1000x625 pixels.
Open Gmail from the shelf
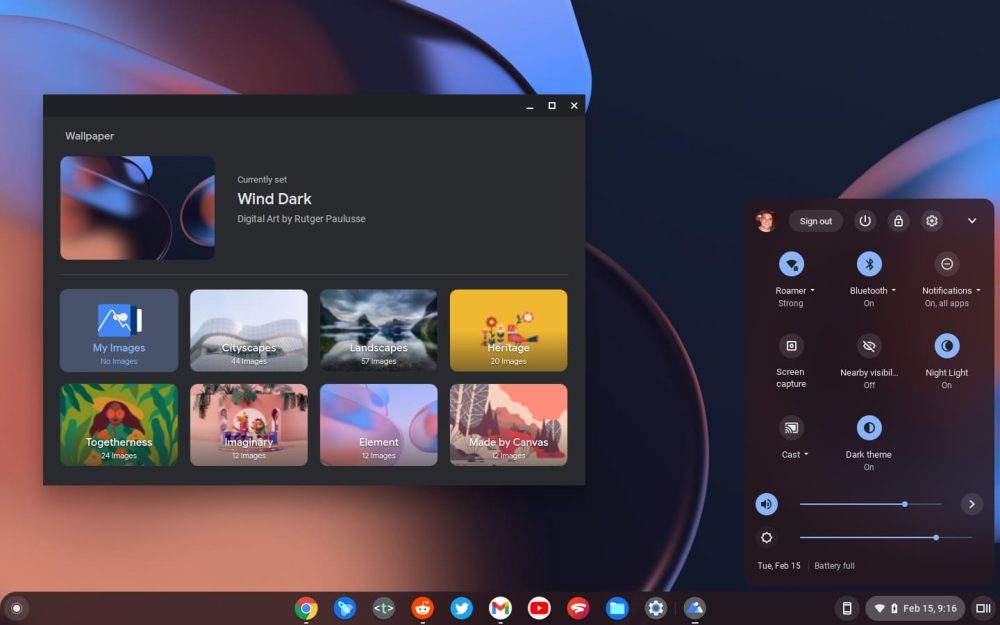pos(500,608)
